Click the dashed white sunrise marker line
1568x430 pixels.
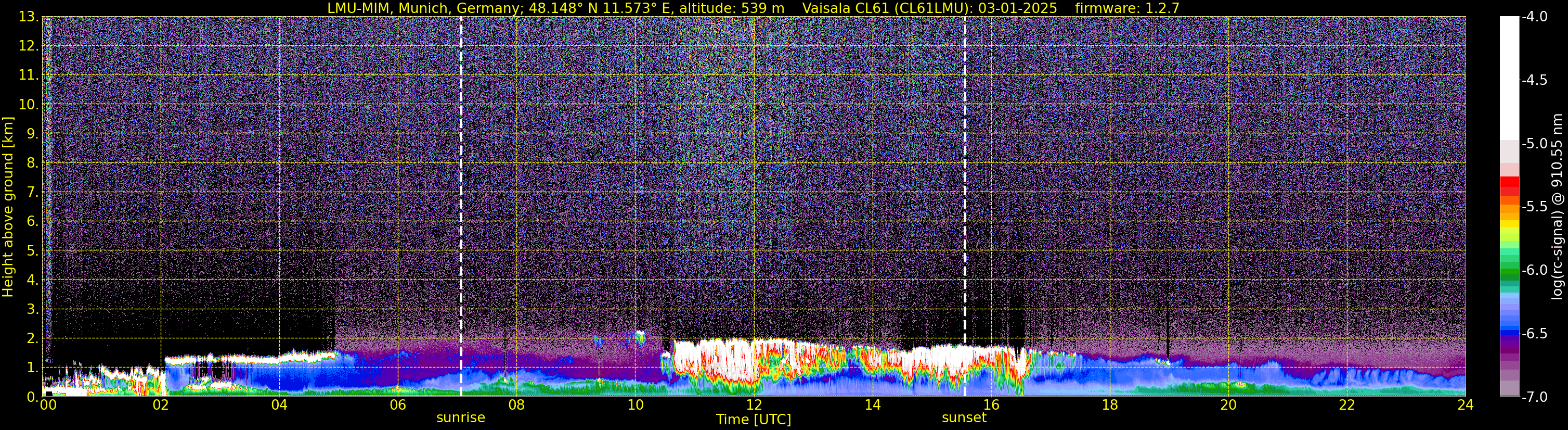pos(461,207)
